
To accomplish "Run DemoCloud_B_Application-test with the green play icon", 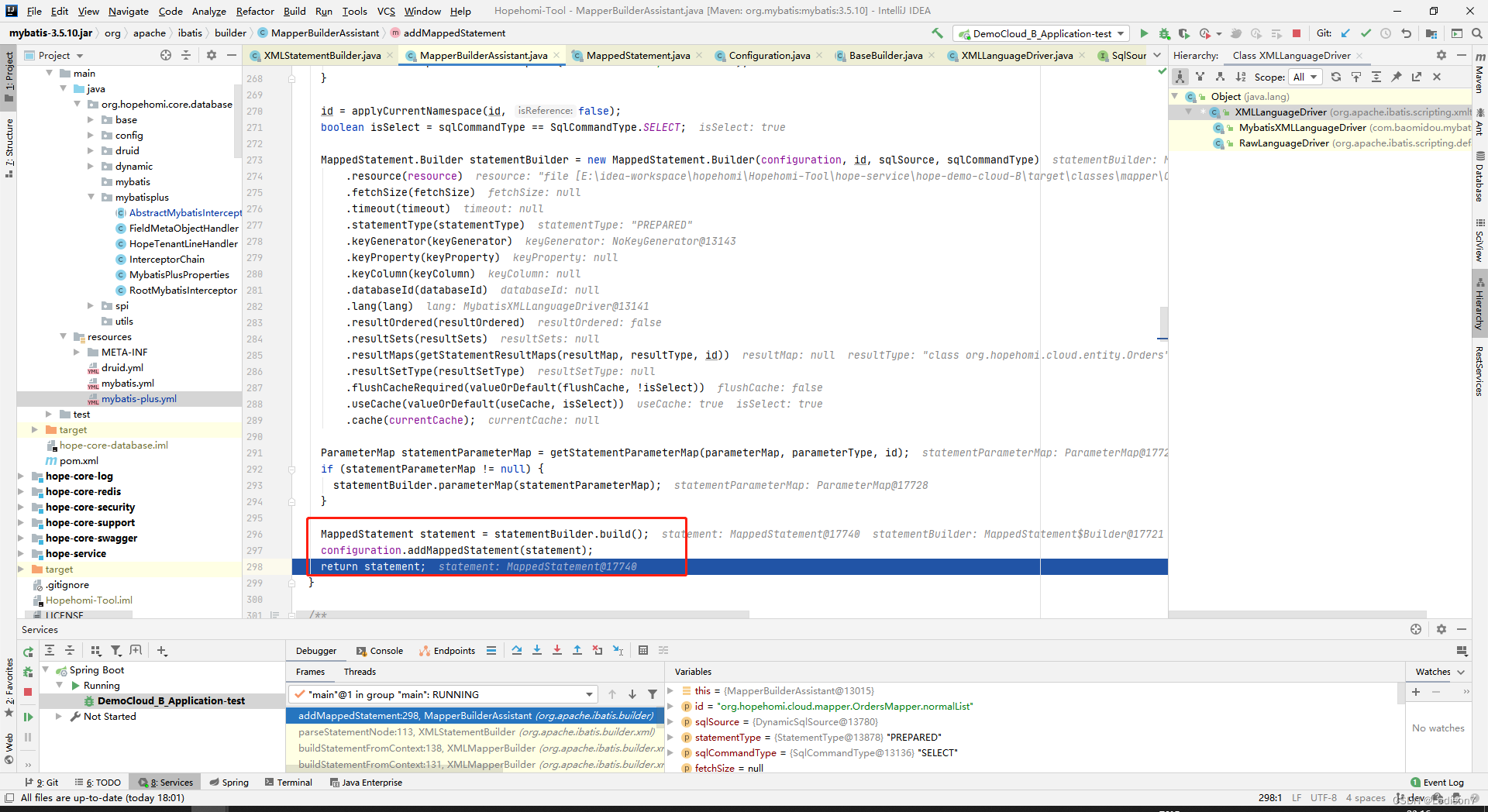I will click(x=1144, y=33).
